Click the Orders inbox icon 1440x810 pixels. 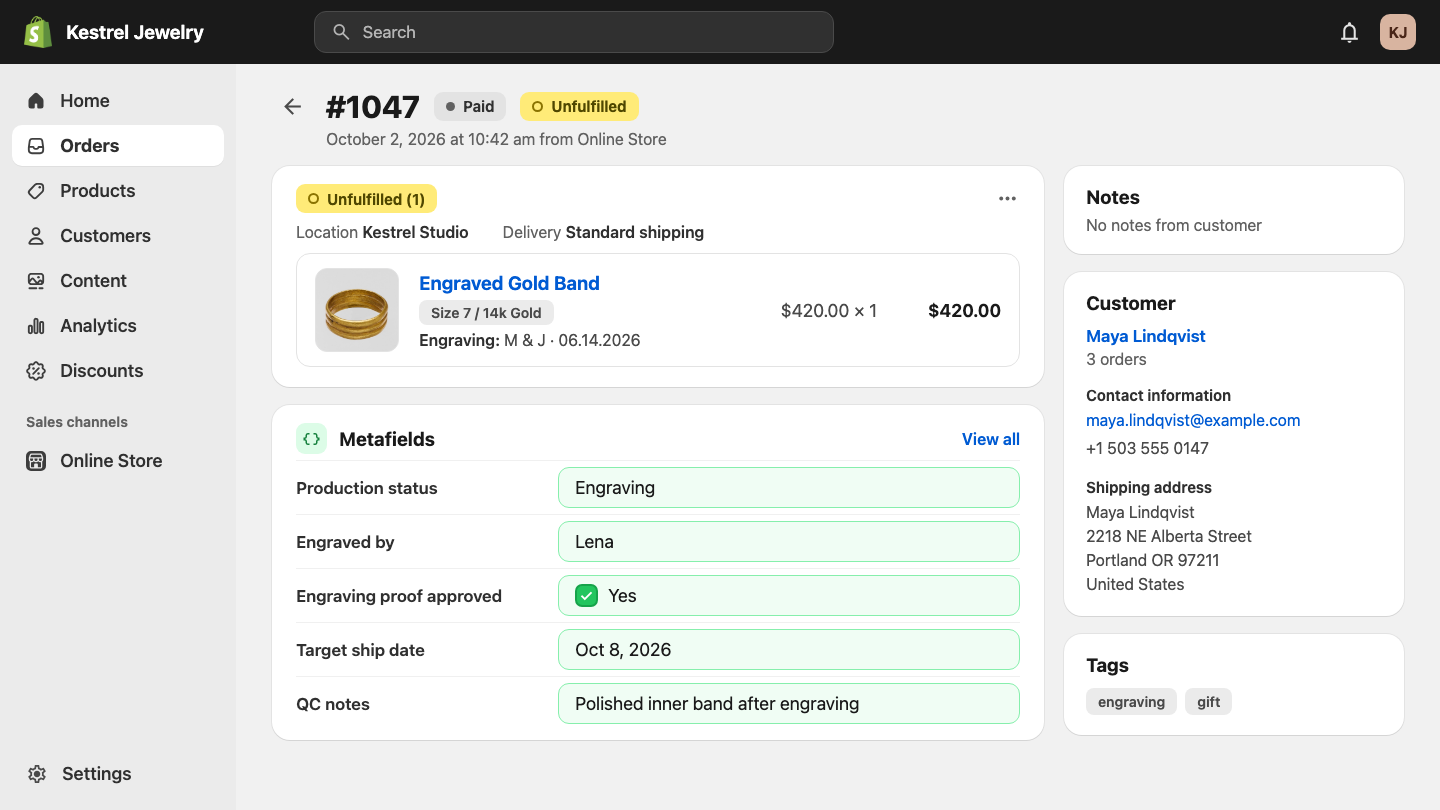pos(36,146)
